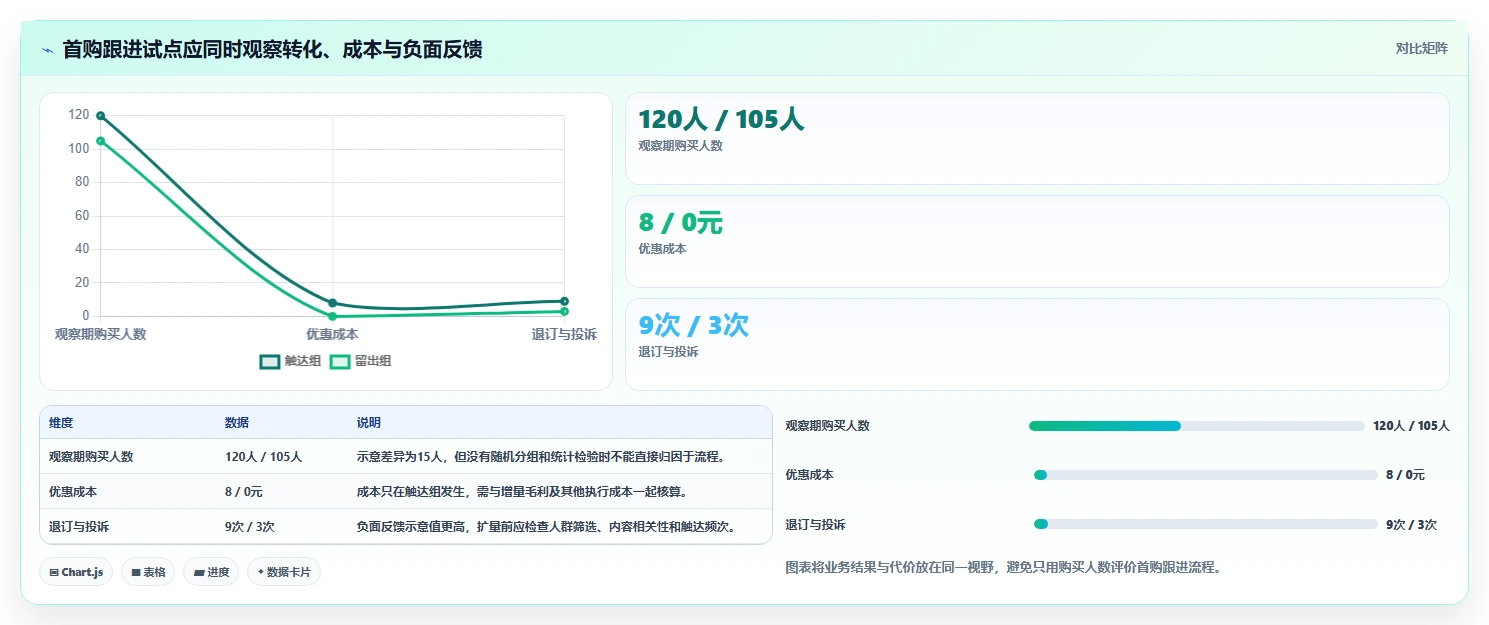This screenshot has width=1489, height=625.
Task: Click the 观察期购买人数 label left of the progress bar
Action: click(x=828, y=426)
